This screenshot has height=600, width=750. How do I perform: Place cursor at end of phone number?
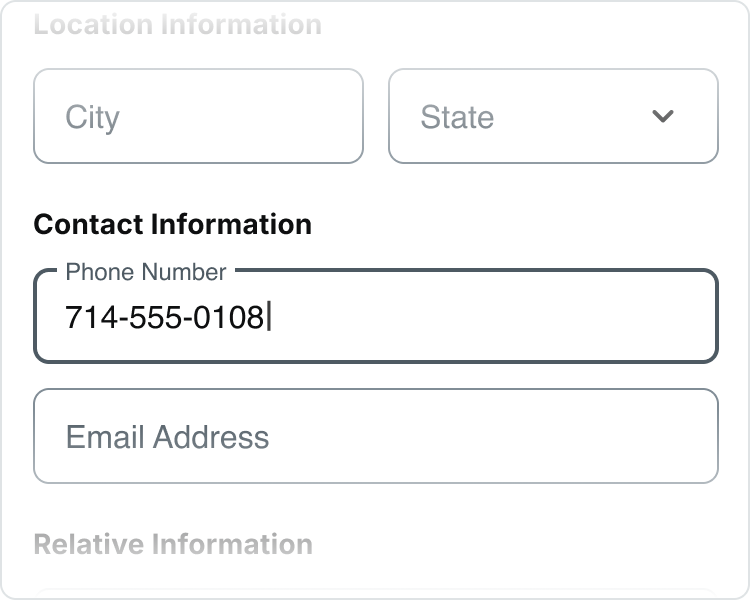point(268,318)
